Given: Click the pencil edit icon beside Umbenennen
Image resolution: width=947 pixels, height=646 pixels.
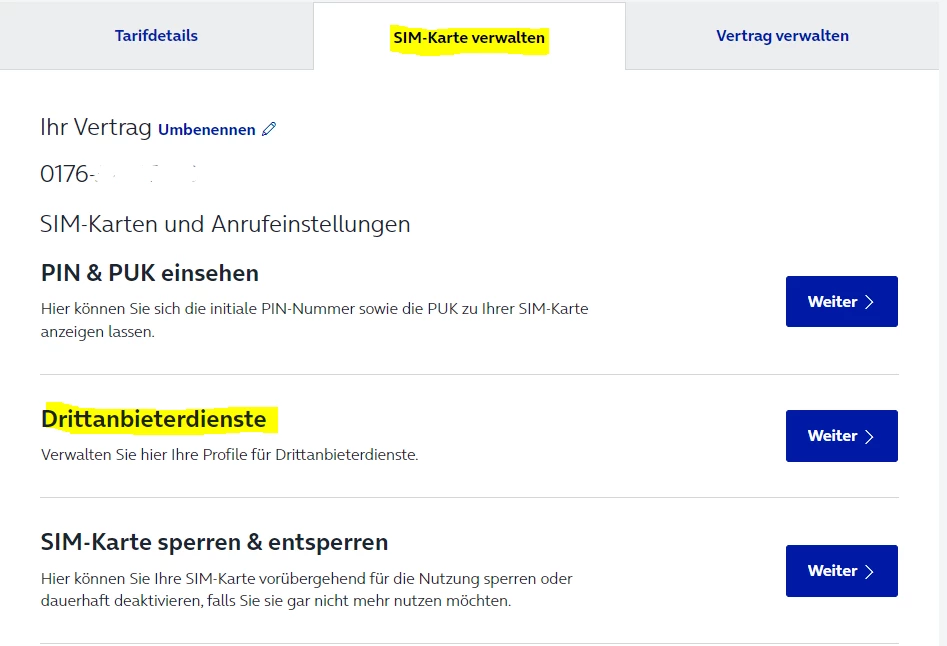Looking at the screenshot, I should point(268,129).
